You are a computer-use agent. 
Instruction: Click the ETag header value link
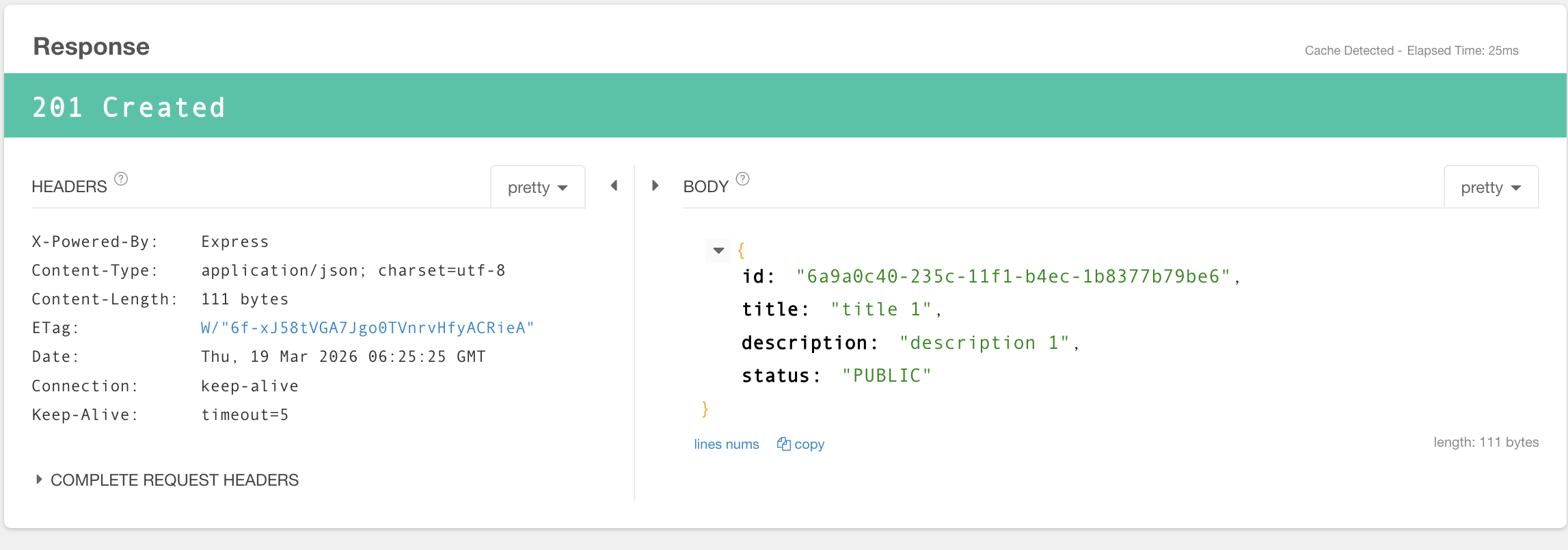pos(367,328)
